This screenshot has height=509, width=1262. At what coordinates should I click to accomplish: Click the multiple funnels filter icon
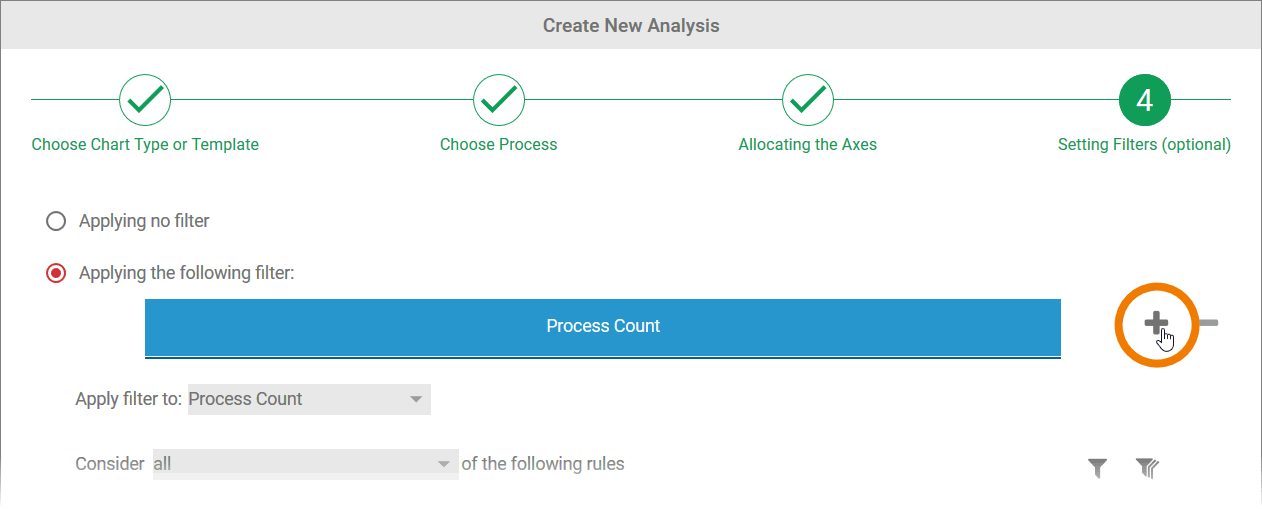click(1146, 467)
